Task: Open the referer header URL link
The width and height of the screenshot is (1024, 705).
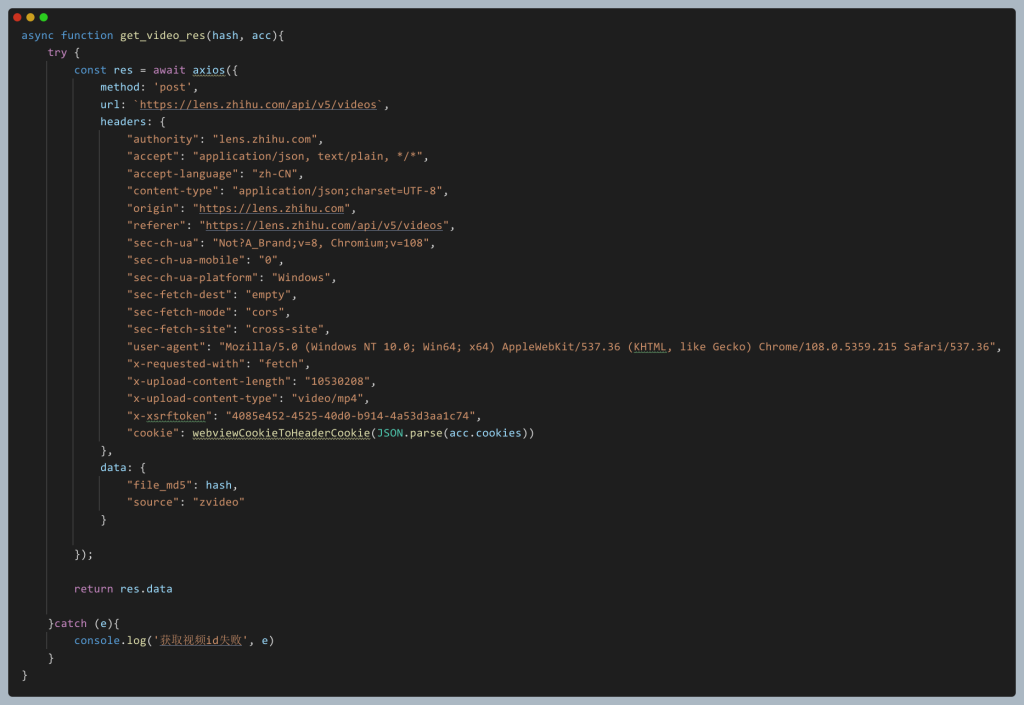Action: [325, 226]
